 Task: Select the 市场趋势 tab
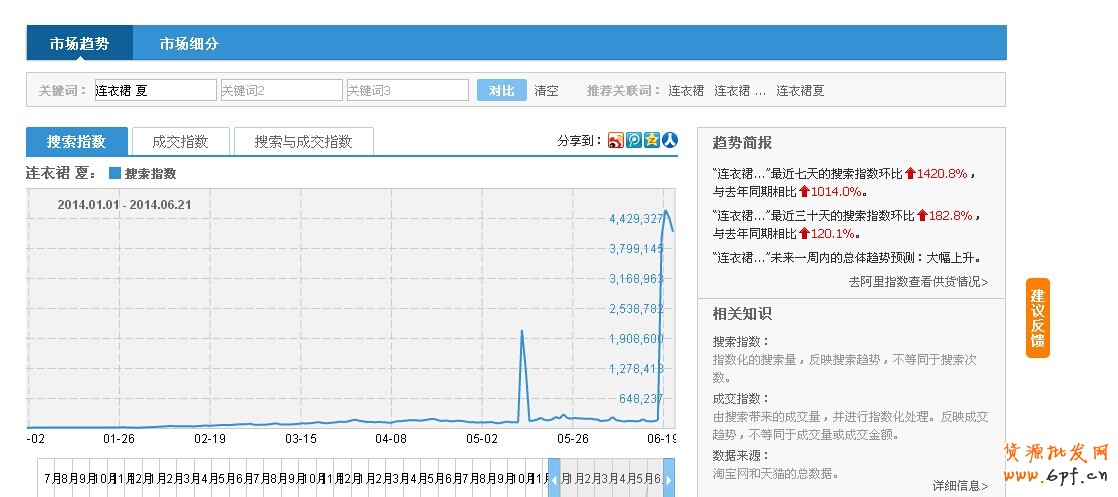coord(79,44)
